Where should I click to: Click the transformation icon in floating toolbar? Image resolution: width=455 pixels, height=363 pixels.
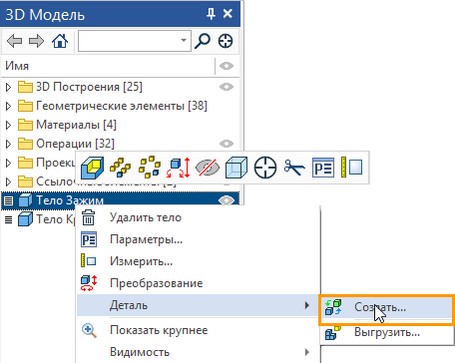pyautogui.click(x=178, y=167)
